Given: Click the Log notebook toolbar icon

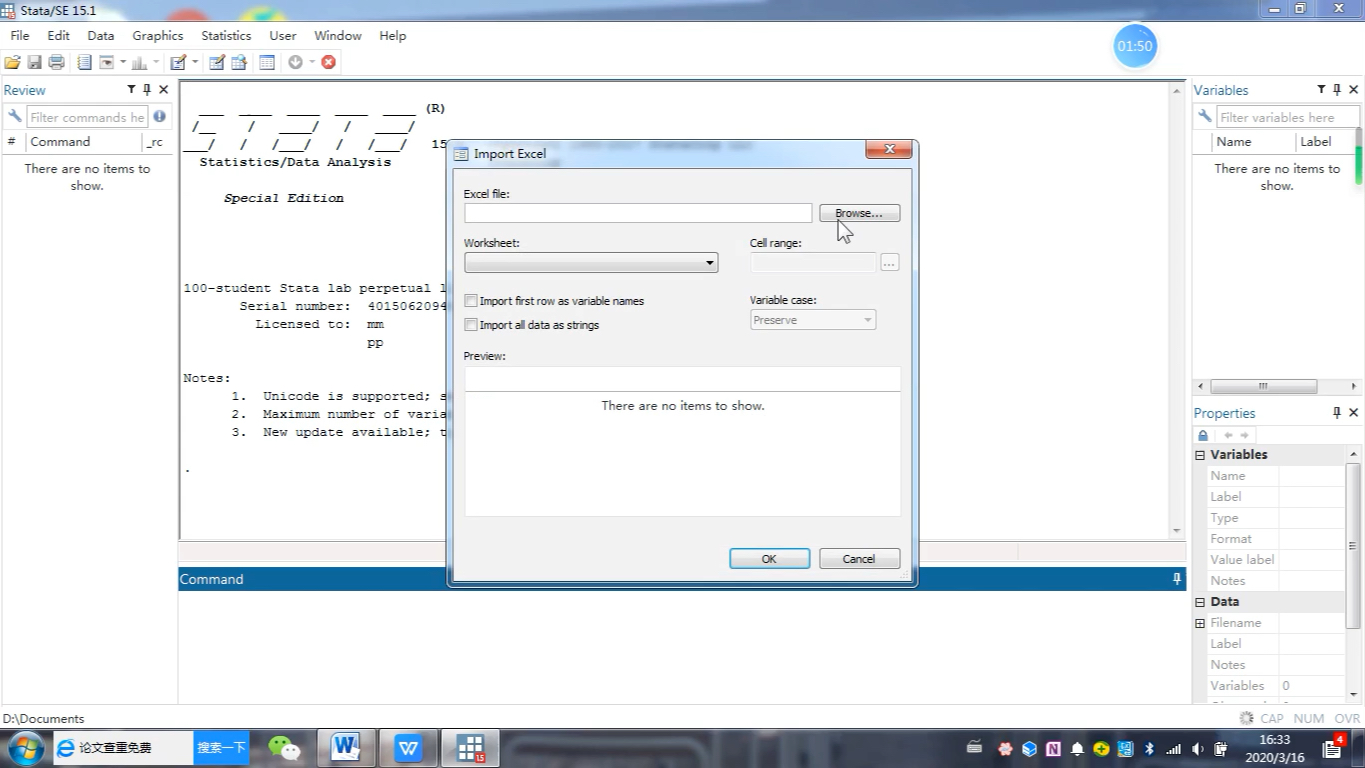Looking at the screenshot, I should 84,62.
